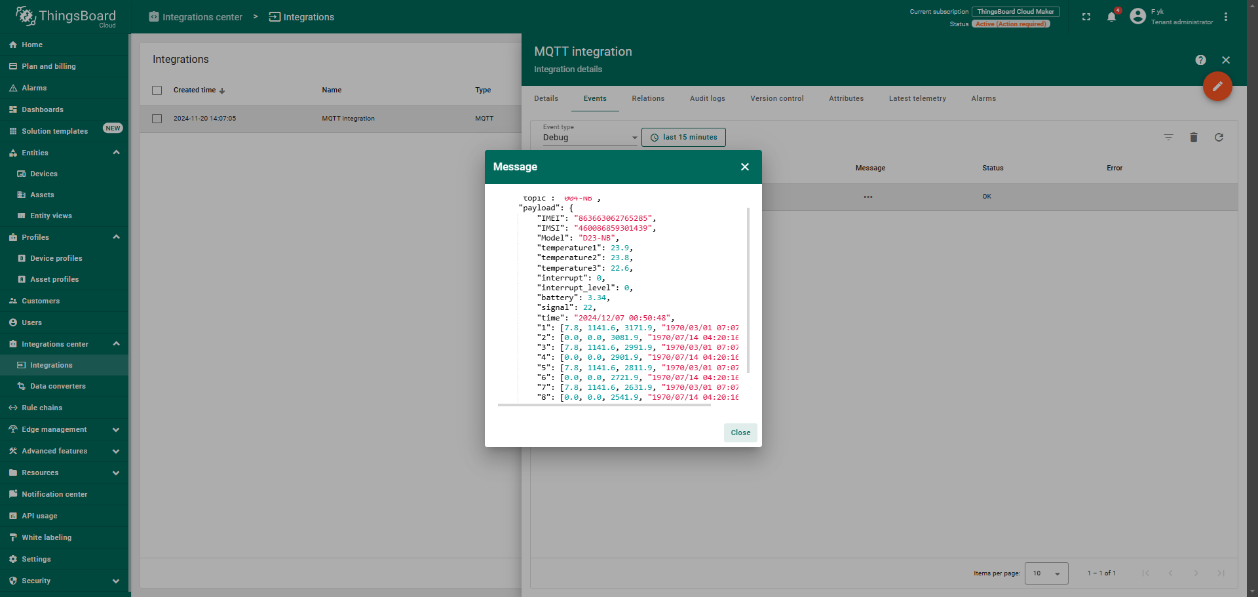
Task: Open Data converters page
Action: coord(64,386)
